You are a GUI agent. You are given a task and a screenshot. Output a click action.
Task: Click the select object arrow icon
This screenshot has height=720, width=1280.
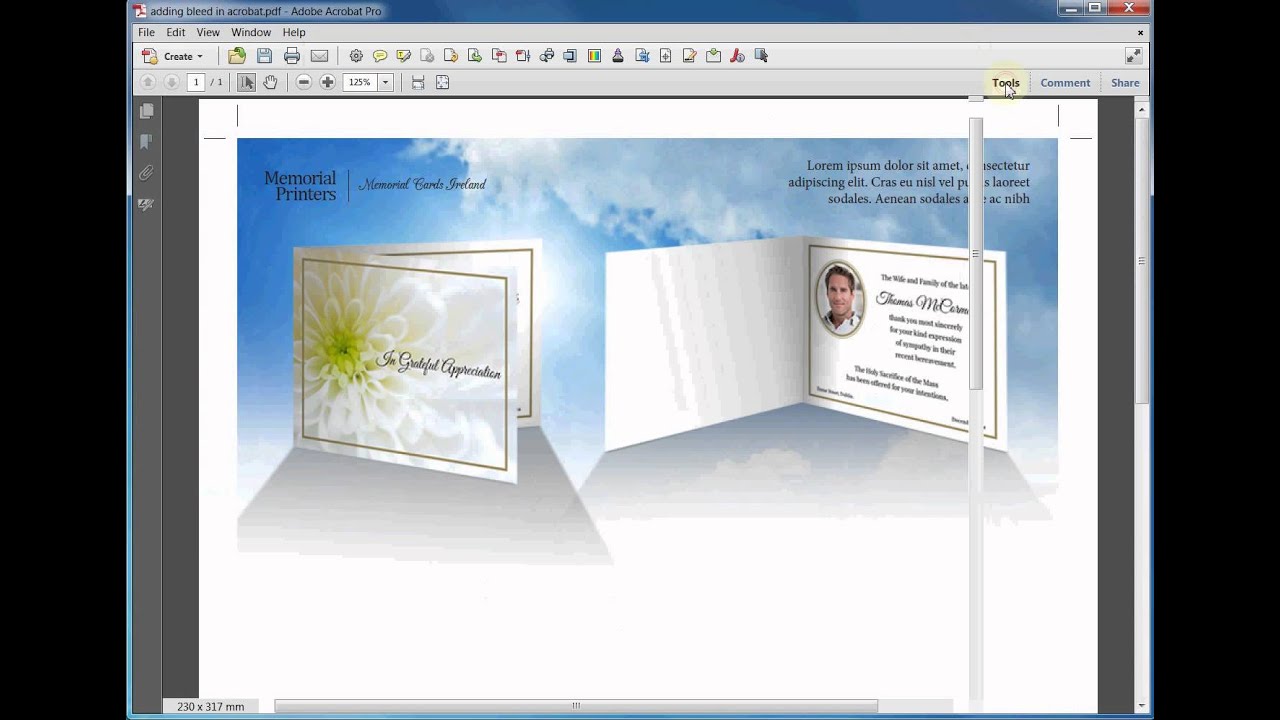click(x=761, y=56)
